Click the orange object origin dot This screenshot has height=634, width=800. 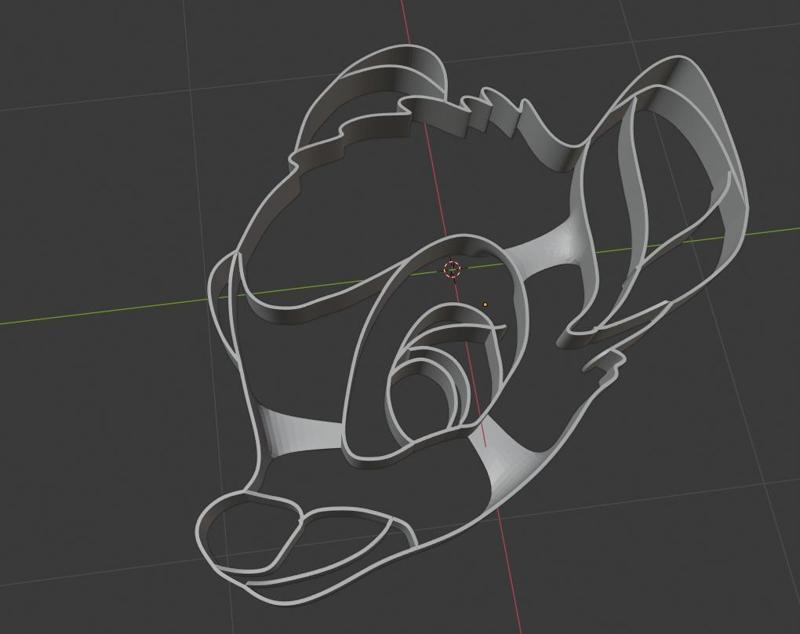click(x=485, y=305)
